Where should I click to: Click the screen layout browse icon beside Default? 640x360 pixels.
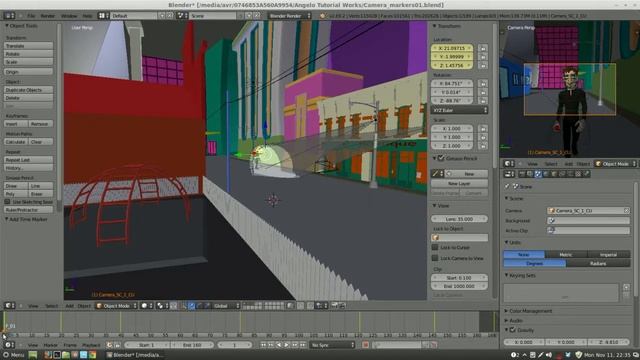pos(102,16)
